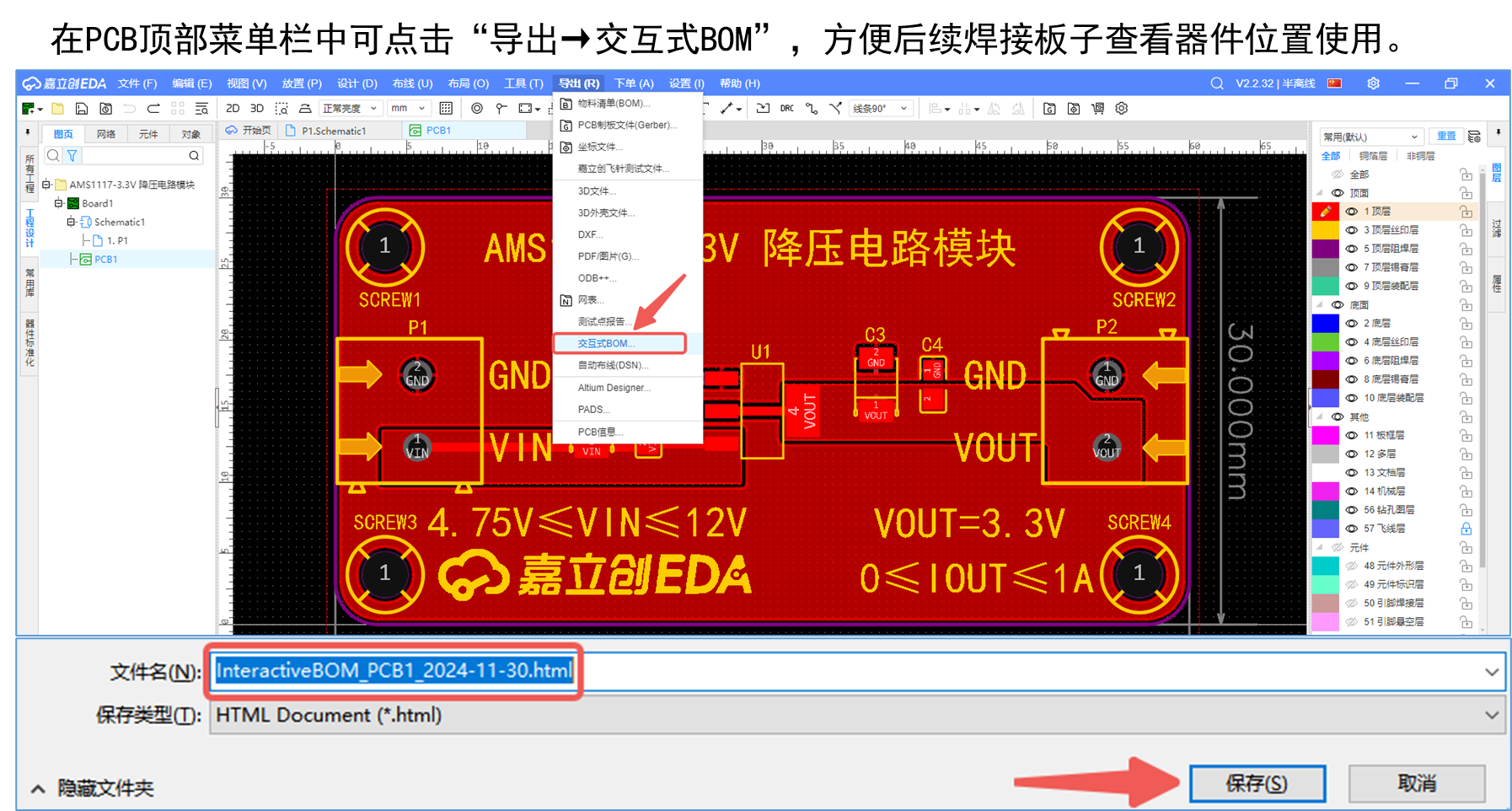Click the 重置 layer reset button
Screen dimensions: 1512x811
[1446, 137]
